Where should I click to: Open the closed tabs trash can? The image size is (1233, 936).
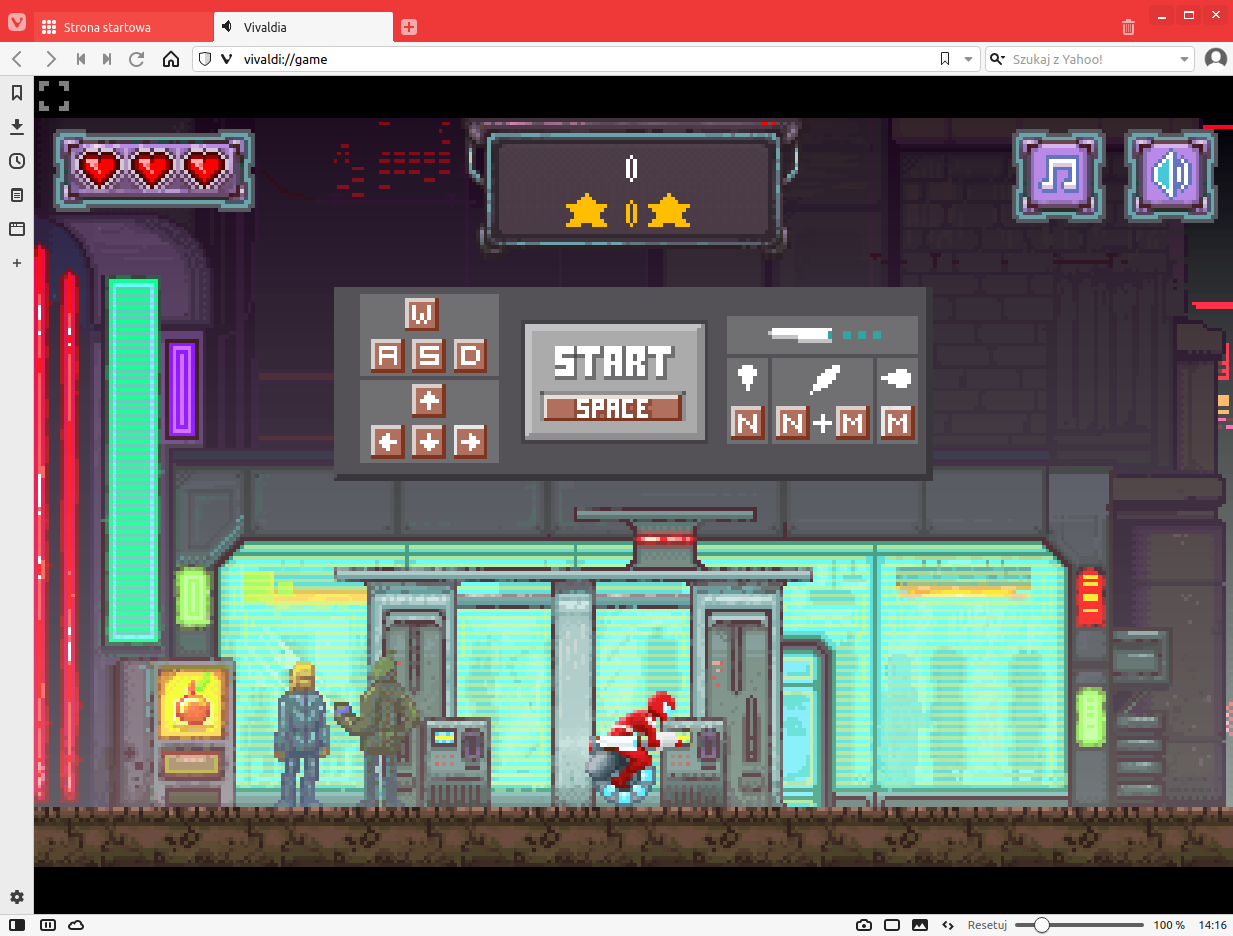pyautogui.click(x=1128, y=27)
